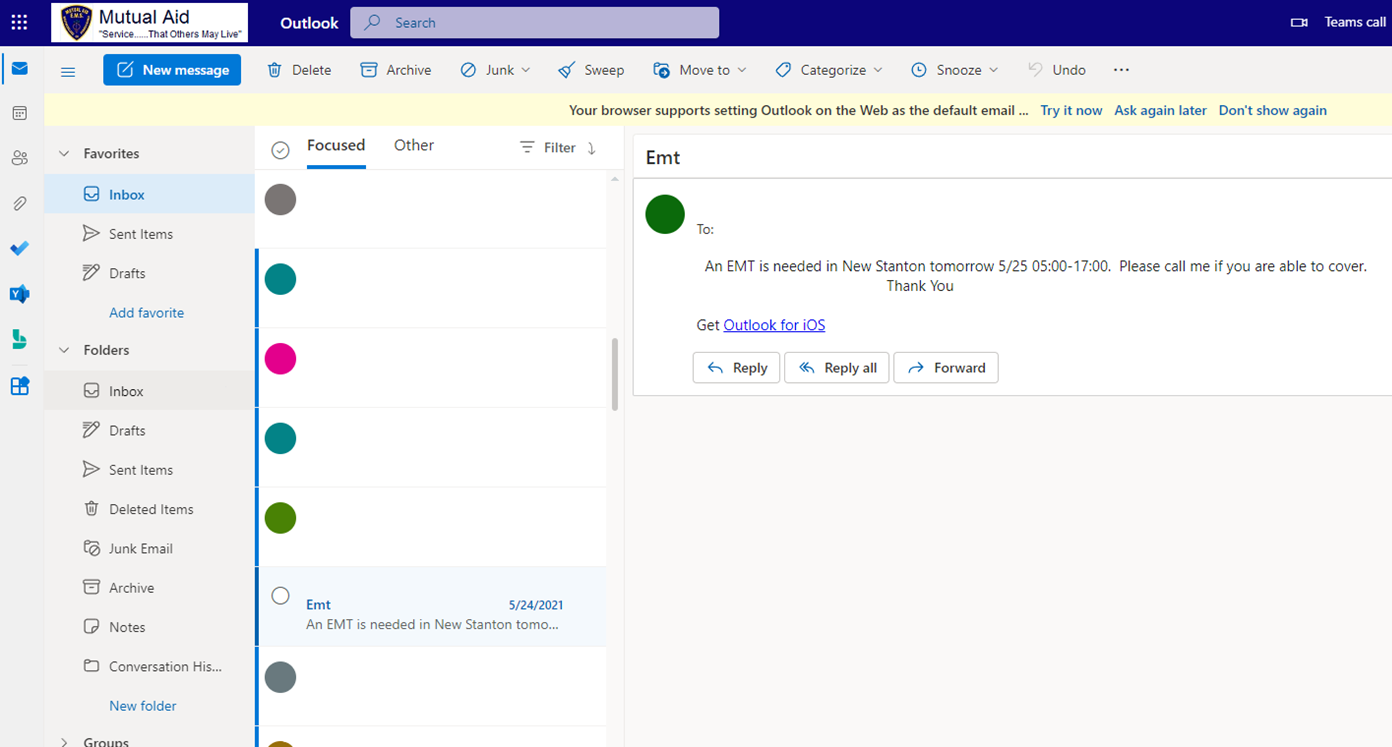Open the Filter menu
Image resolution: width=1392 pixels, height=747 pixels.
pyautogui.click(x=547, y=148)
